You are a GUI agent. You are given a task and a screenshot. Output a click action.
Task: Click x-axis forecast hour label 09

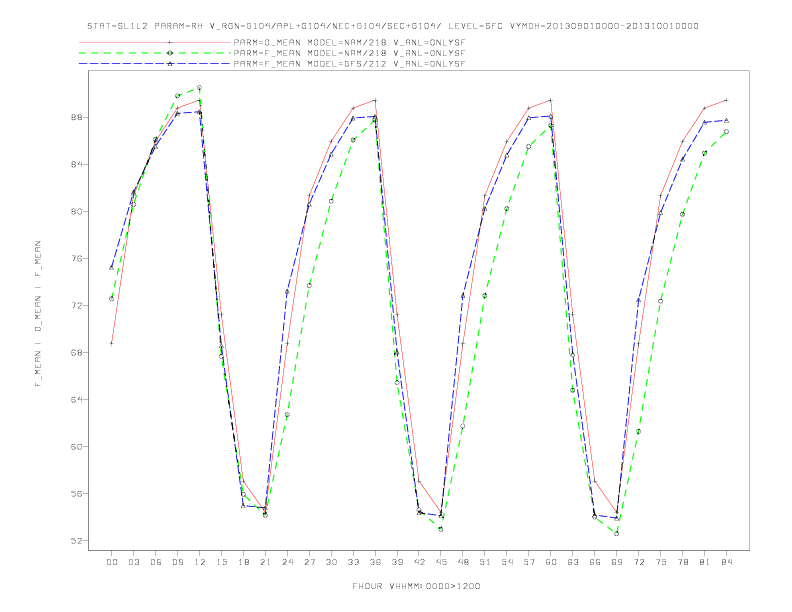pyautogui.click(x=178, y=562)
